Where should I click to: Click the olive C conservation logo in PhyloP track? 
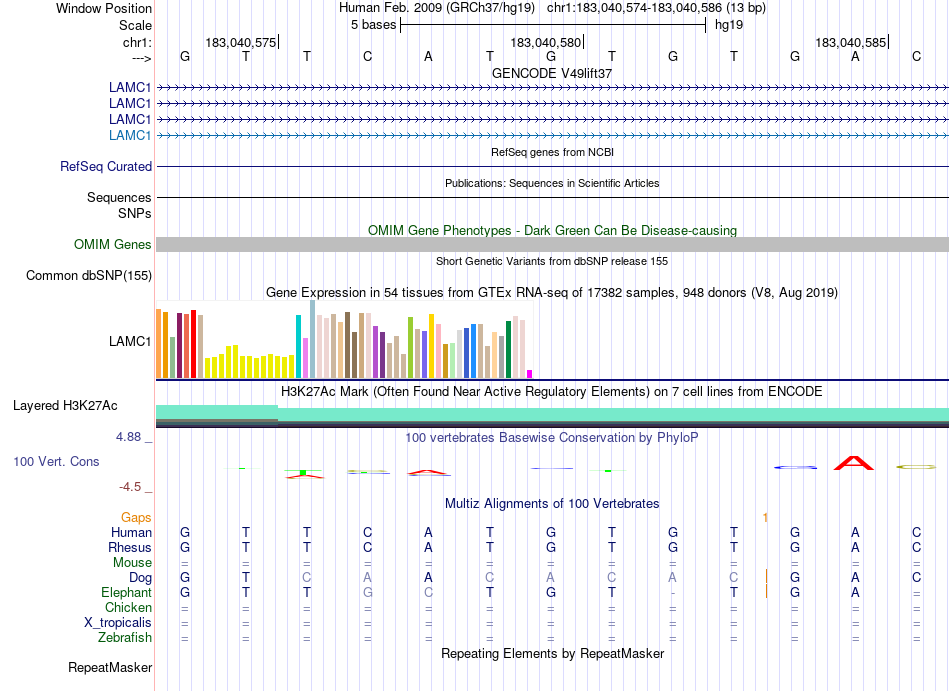click(916, 467)
